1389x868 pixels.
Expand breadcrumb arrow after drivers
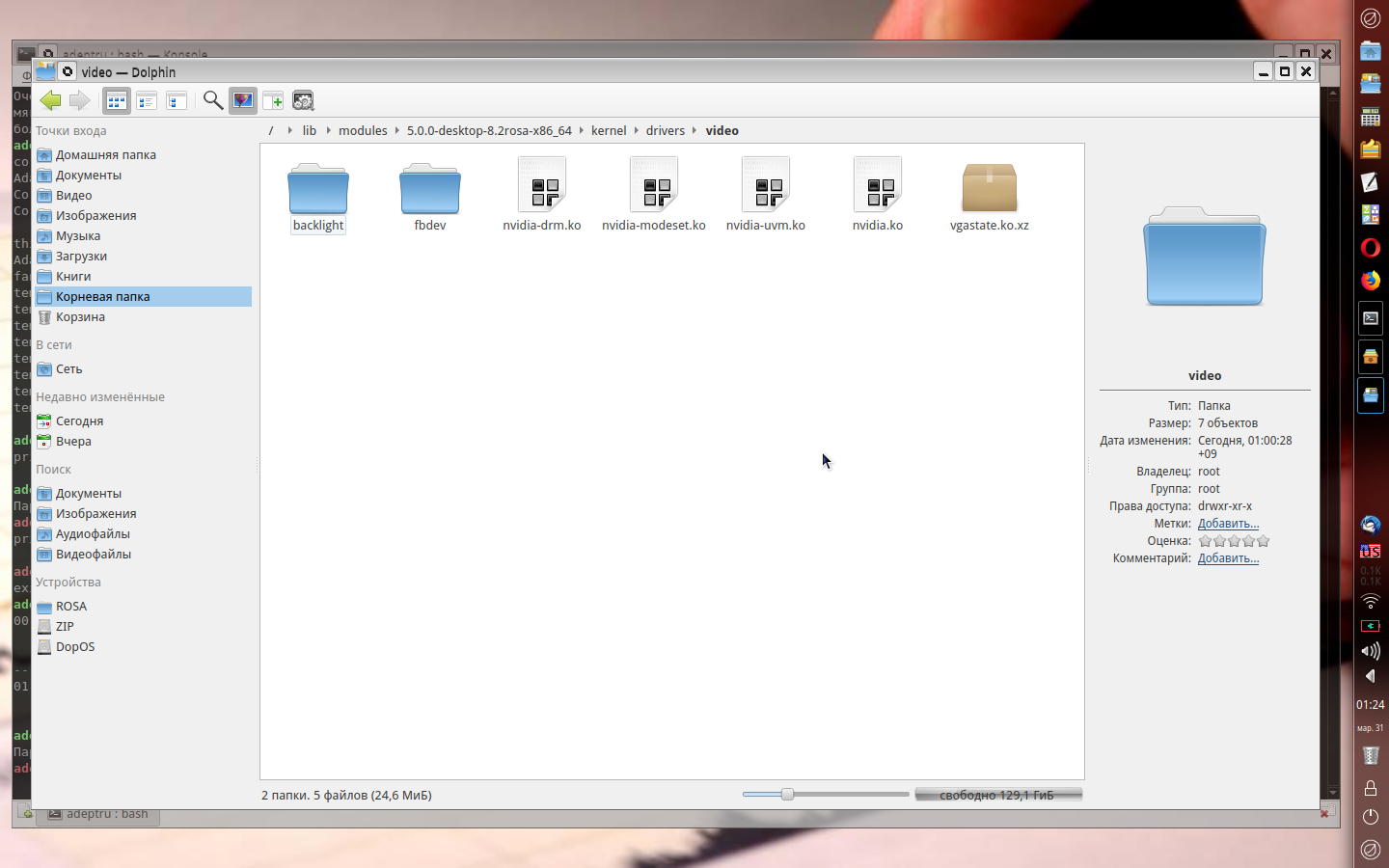click(694, 131)
